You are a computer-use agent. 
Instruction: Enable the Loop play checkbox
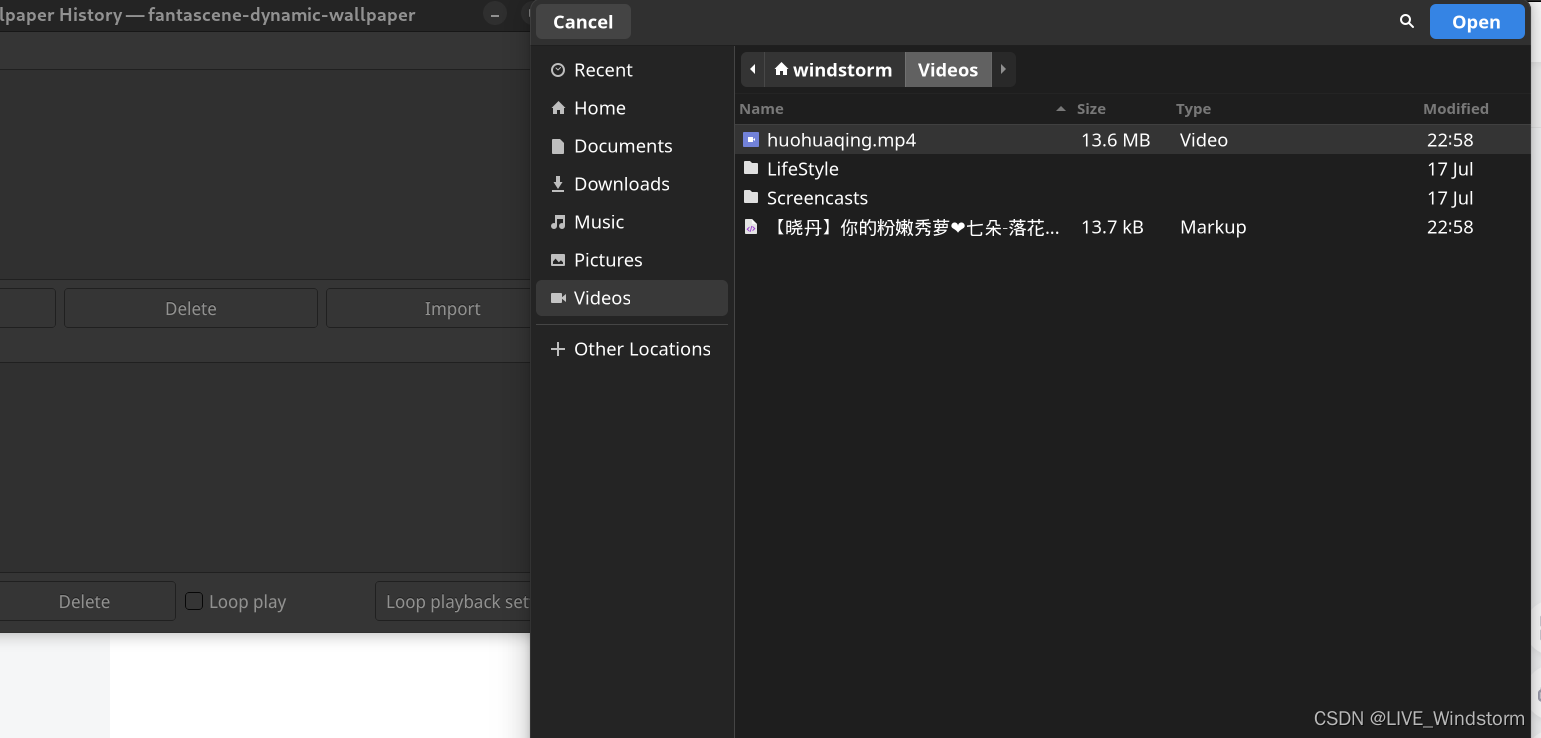pyautogui.click(x=194, y=600)
